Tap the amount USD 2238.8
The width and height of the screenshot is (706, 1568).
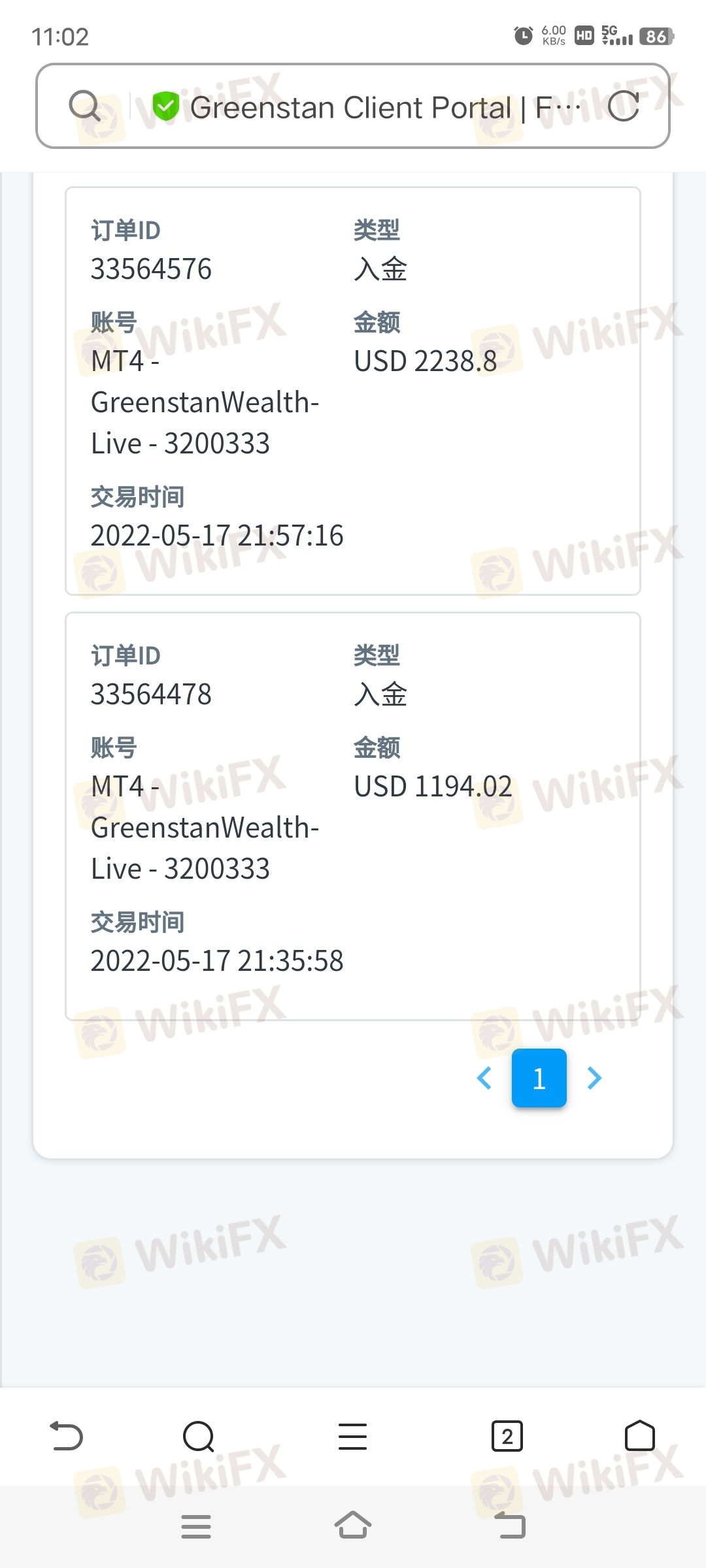pyautogui.click(x=426, y=361)
